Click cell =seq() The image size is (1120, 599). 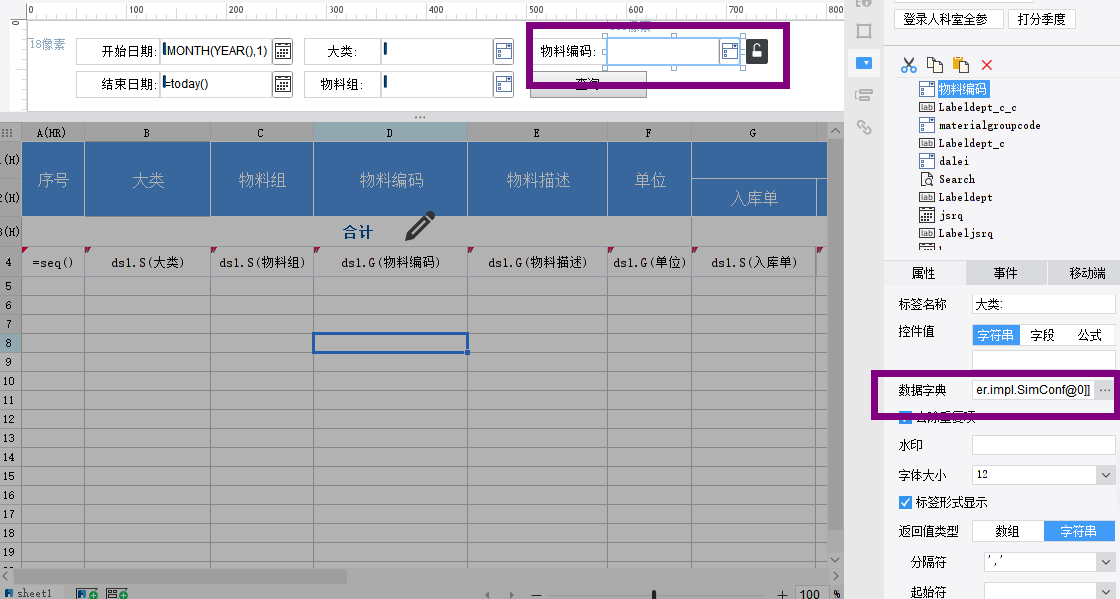pos(53,263)
